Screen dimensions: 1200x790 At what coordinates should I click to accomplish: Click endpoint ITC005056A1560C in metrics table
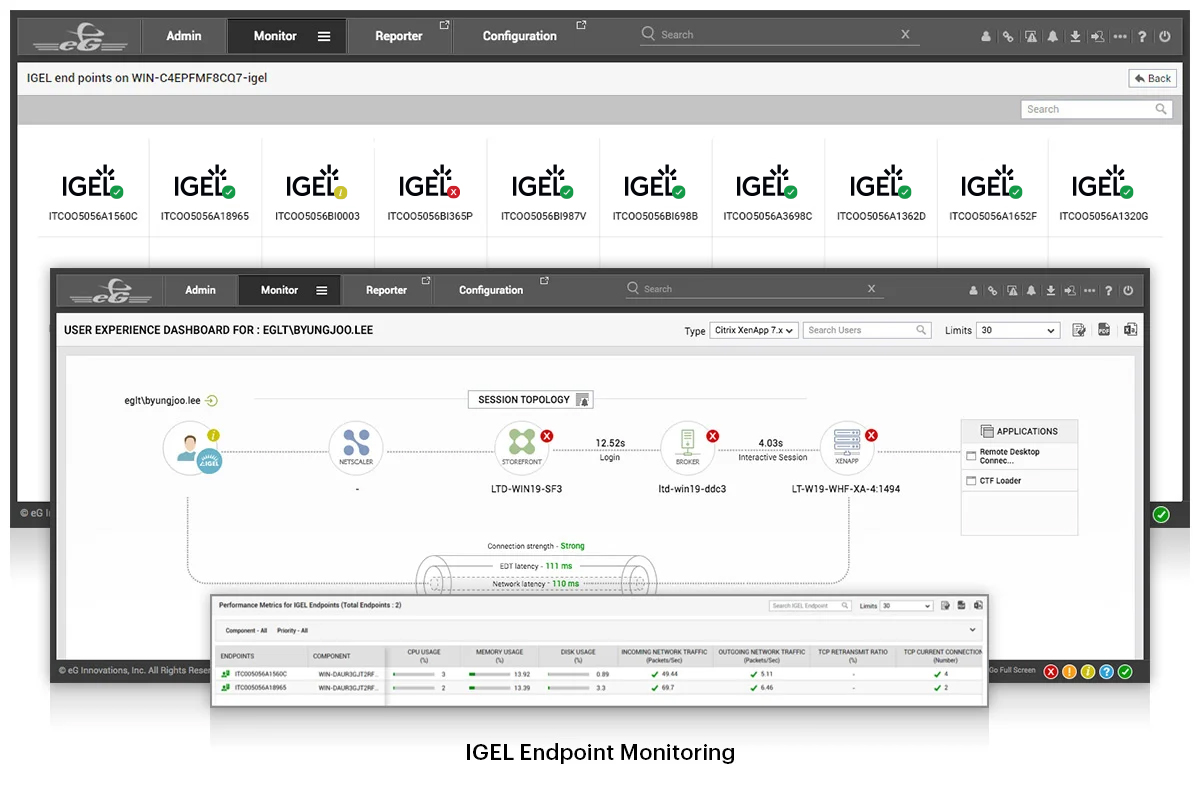(260, 674)
